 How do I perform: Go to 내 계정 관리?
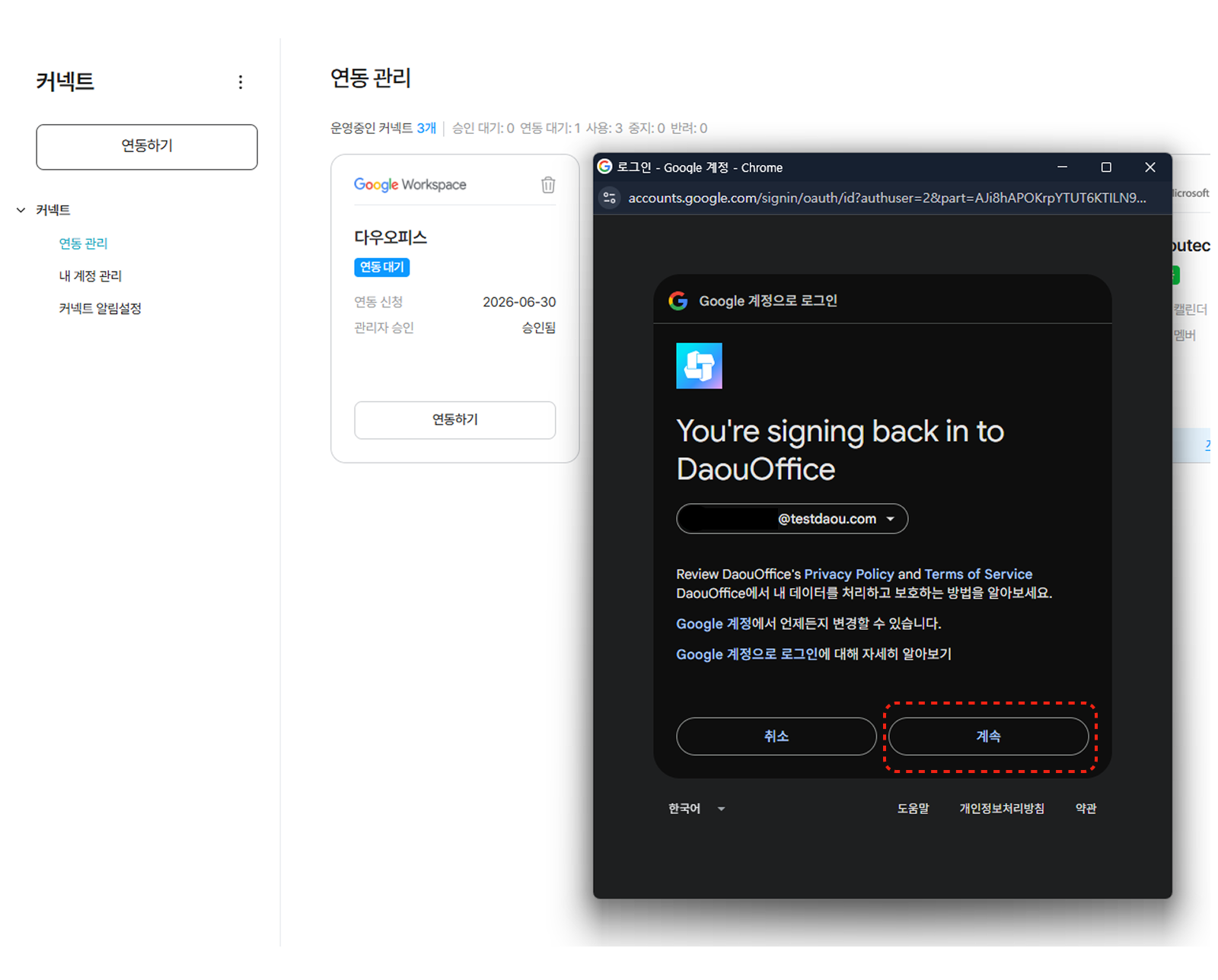pos(91,276)
